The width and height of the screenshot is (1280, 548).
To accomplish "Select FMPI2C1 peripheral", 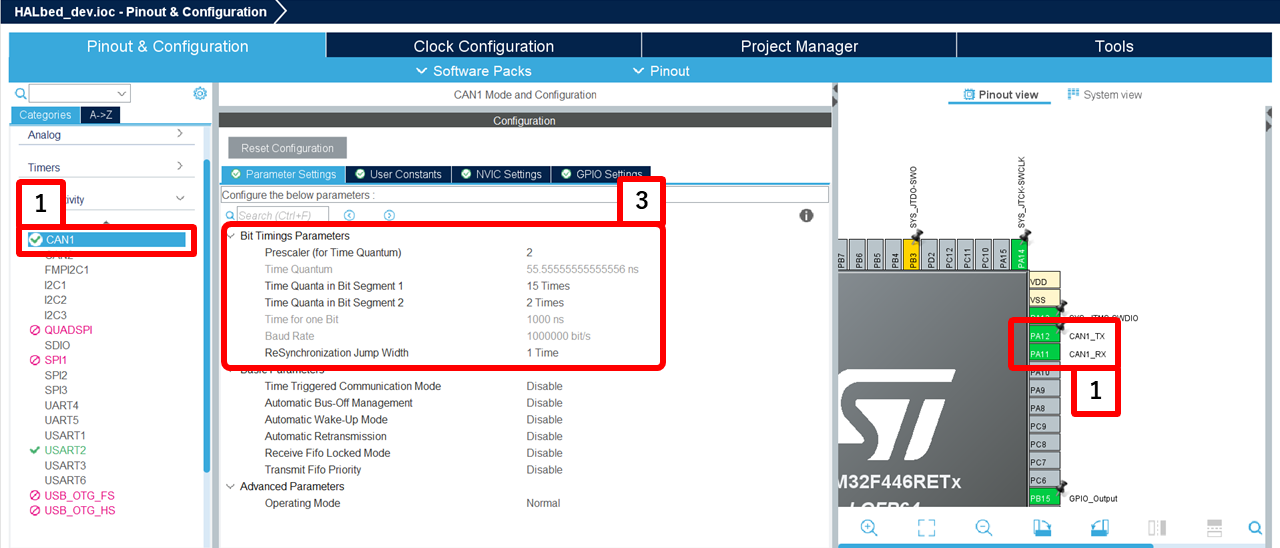I will coord(66,270).
